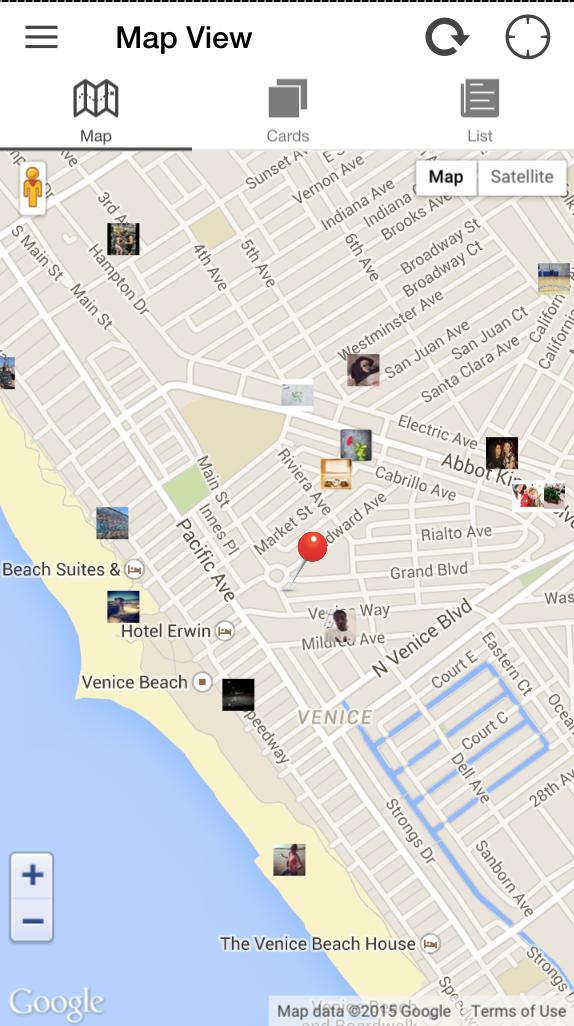Zoom out with the minus button
The width and height of the screenshot is (574, 1026).
click(x=32, y=921)
